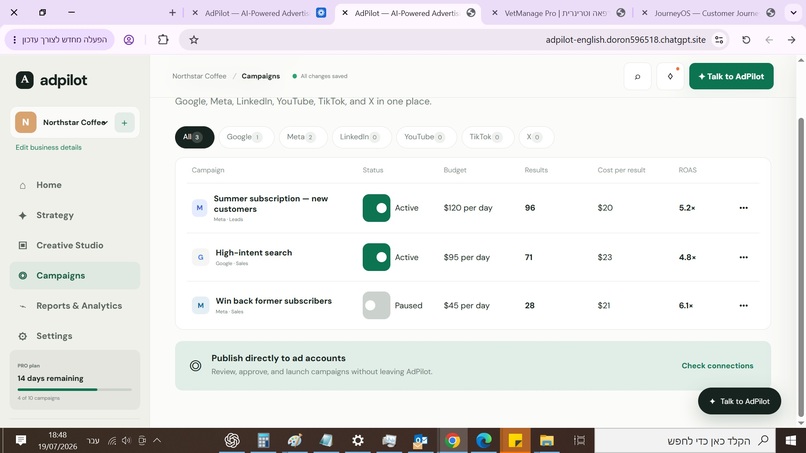The width and height of the screenshot is (806, 453).
Task: Open more options for High-intent search
Action: click(x=743, y=257)
